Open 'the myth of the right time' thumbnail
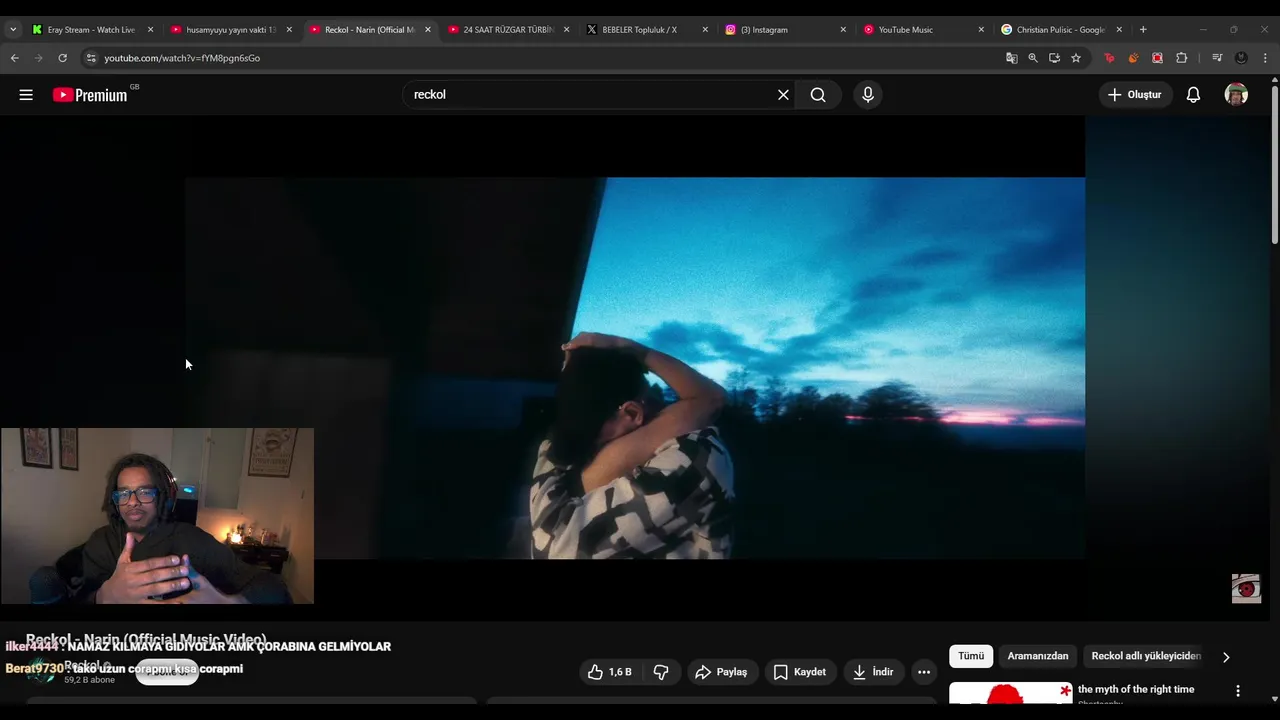Viewport: 1280px width, 720px height. 1010,694
